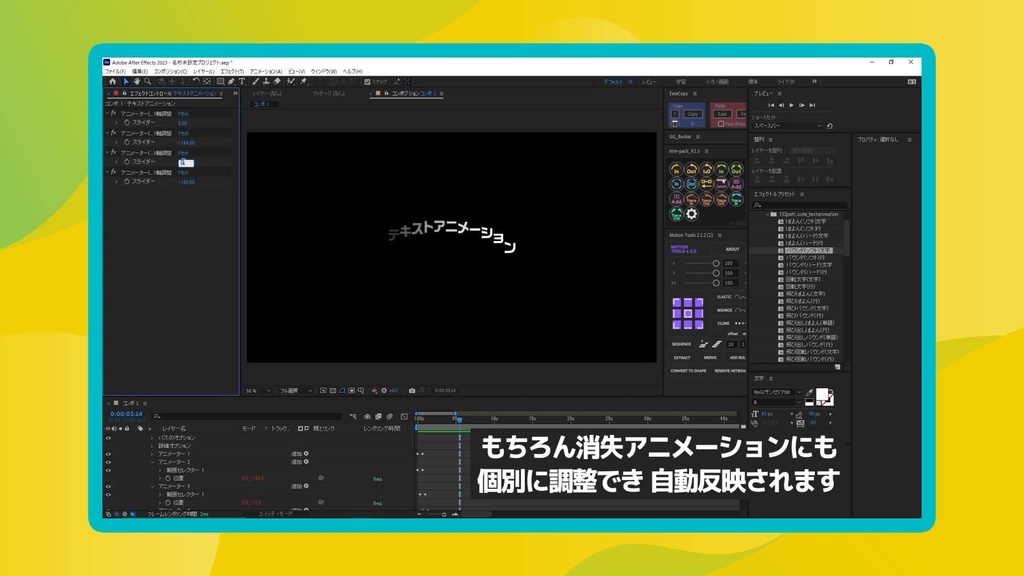
Task: Click the current time display 0:00:05:14
Action: click(126, 414)
